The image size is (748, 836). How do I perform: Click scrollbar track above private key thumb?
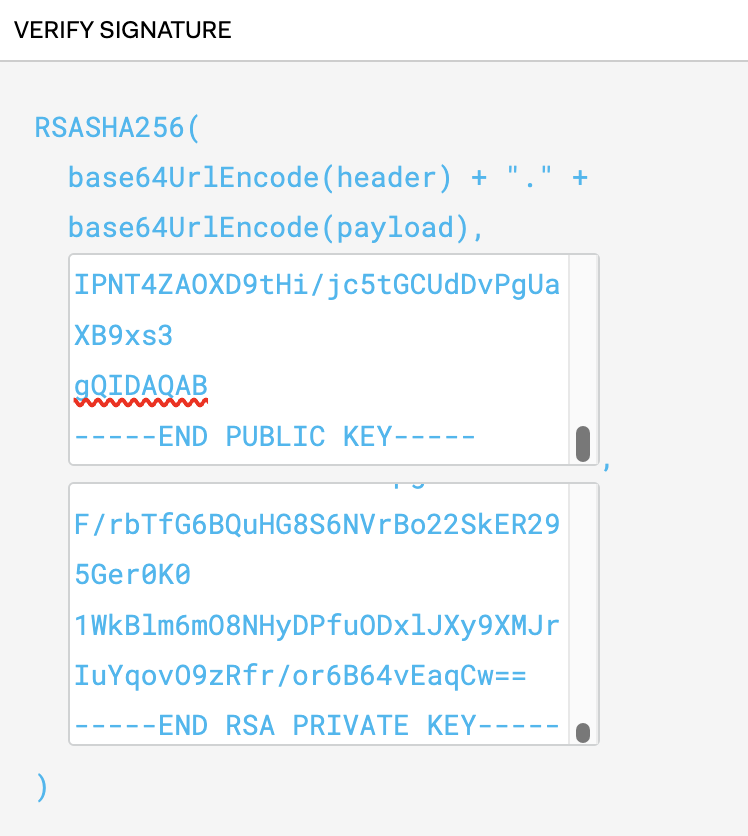pyautogui.click(x=583, y=600)
